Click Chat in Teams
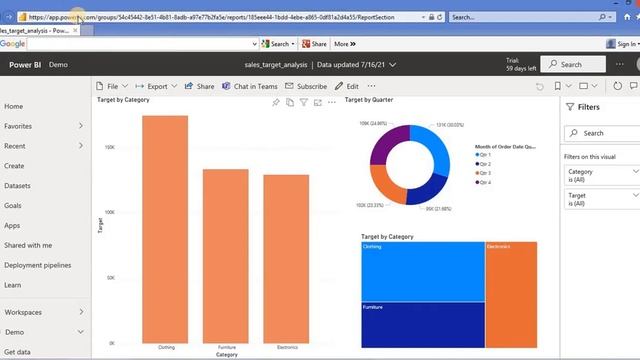Image resolution: width=640 pixels, height=360 pixels. tap(250, 86)
